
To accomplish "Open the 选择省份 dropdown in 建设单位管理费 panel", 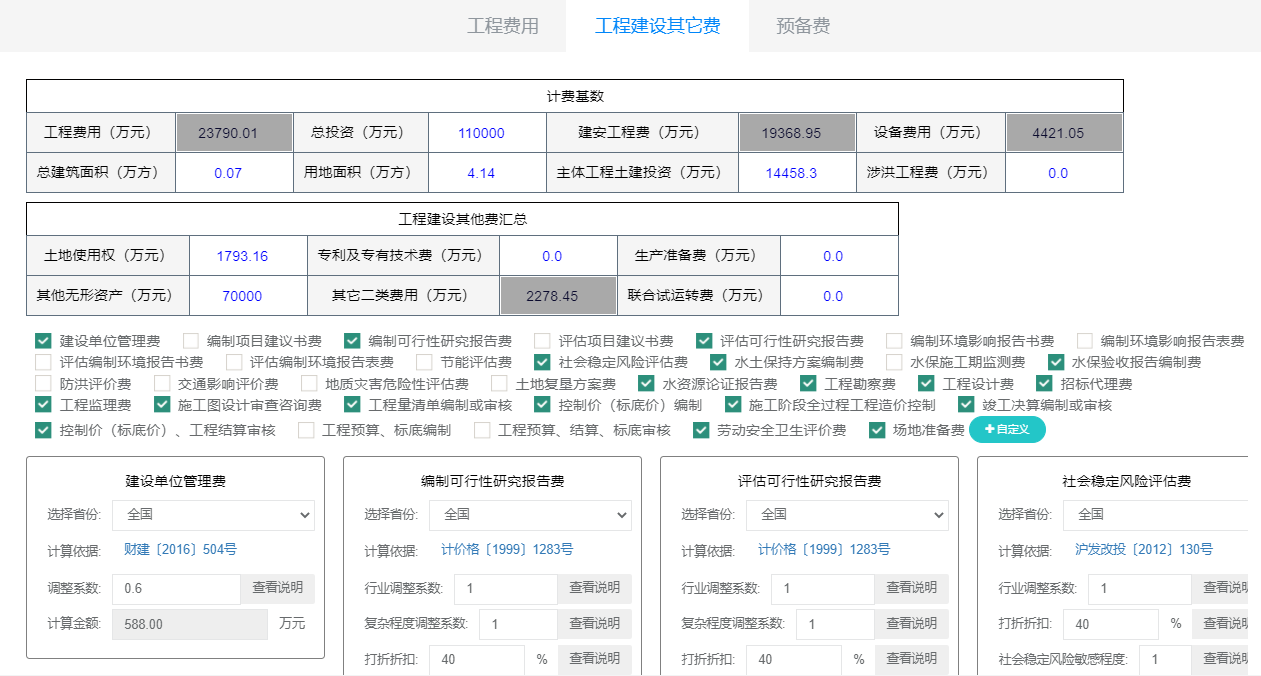I will tap(213, 515).
